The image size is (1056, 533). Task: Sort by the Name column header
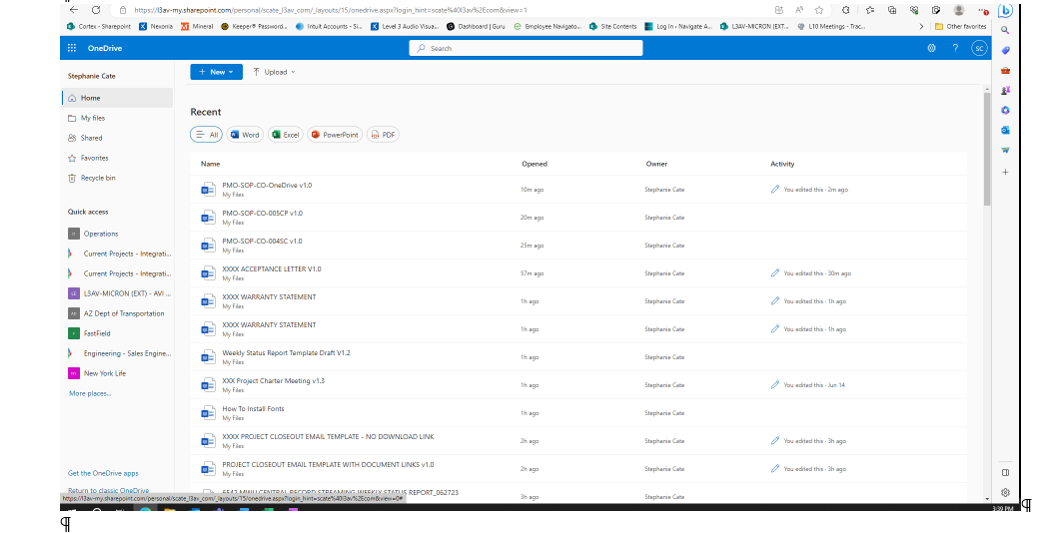[x=210, y=164]
